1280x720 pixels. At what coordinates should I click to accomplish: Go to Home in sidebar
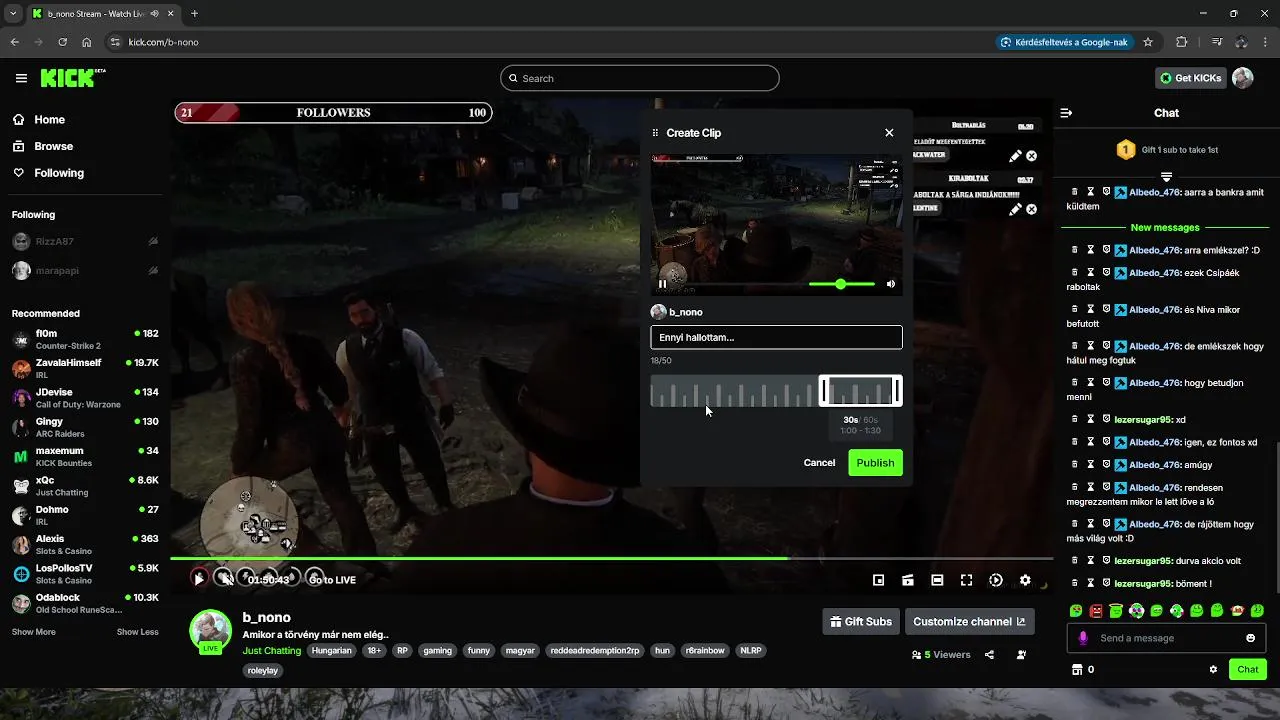[x=49, y=119]
